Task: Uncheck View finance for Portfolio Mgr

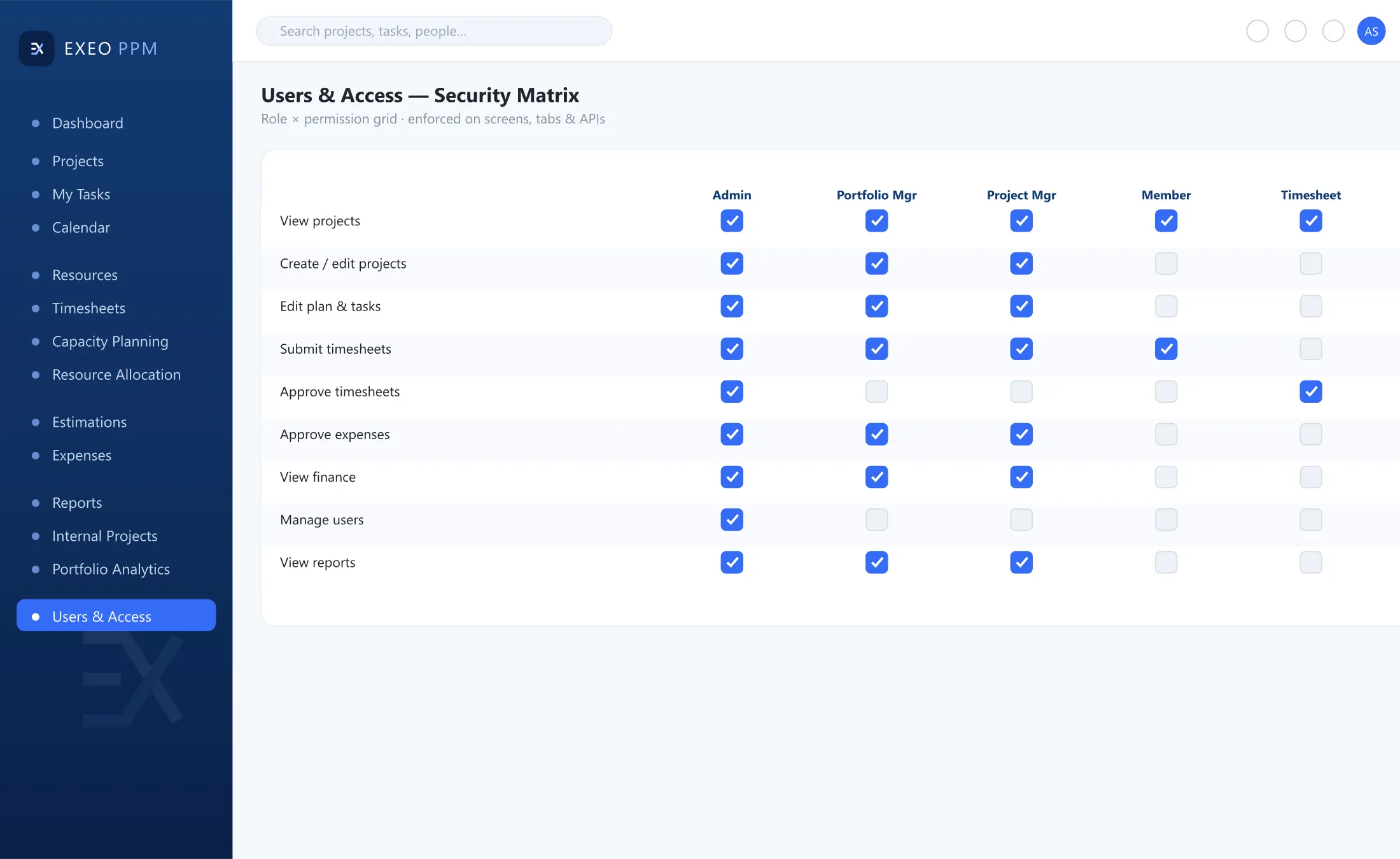Action: click(876, 477)
